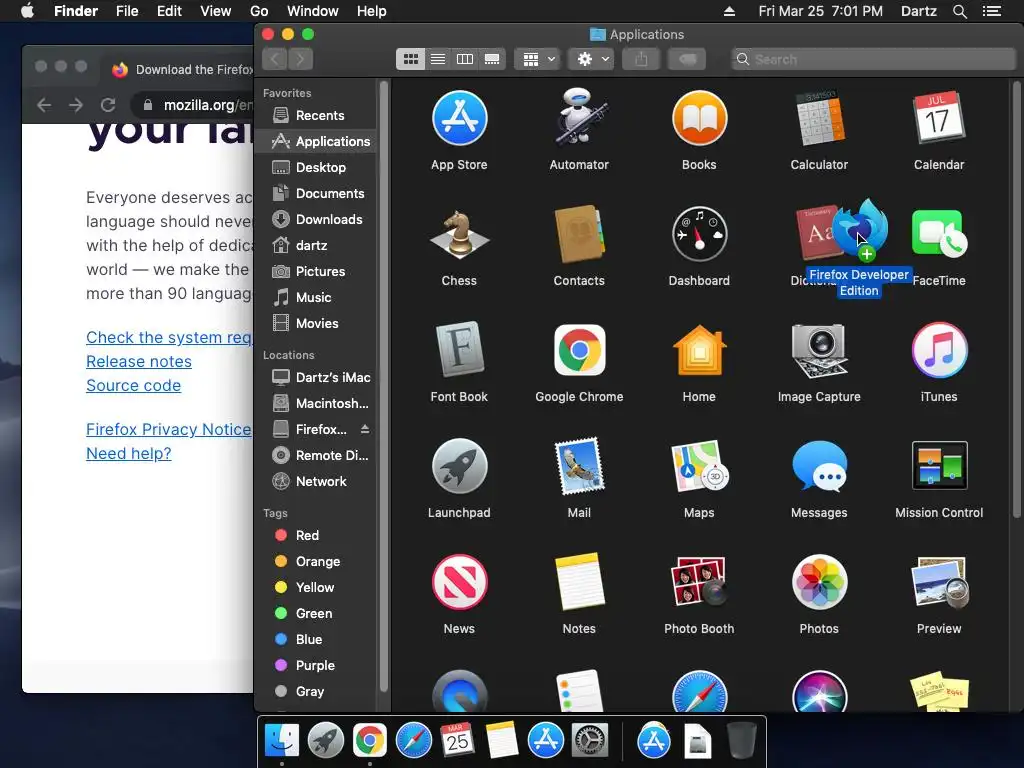Open the Notes app in Applications grid
The height and width of the screenshot is (768, 1024).
[x=579, y=583]
